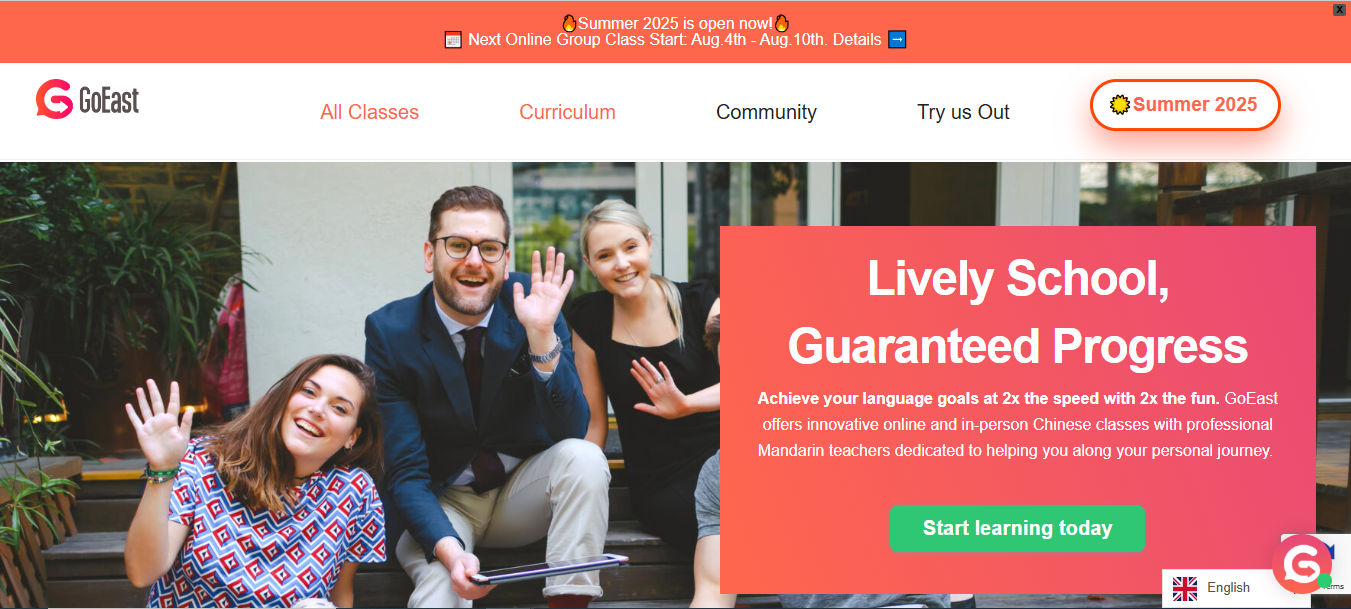Click the sun icon on Summer 2025 button
The width and height of the screenshot is (1351, 609).
(x=1120, y=104)
